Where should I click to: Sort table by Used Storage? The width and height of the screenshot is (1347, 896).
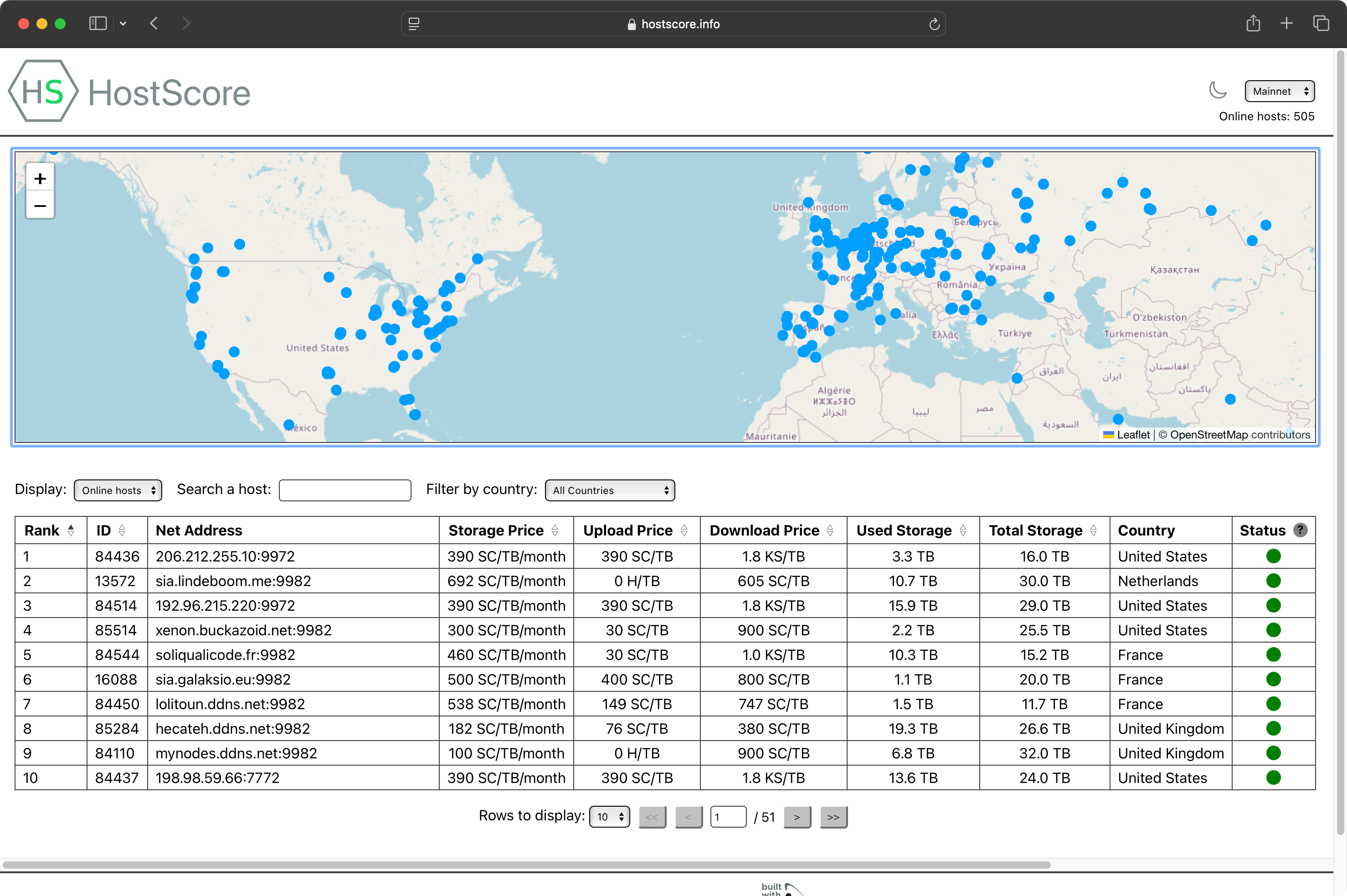coord(963,531)
